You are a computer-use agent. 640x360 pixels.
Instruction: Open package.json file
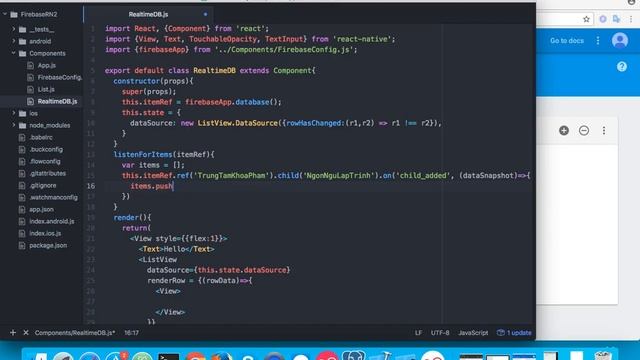pos(48,245)
